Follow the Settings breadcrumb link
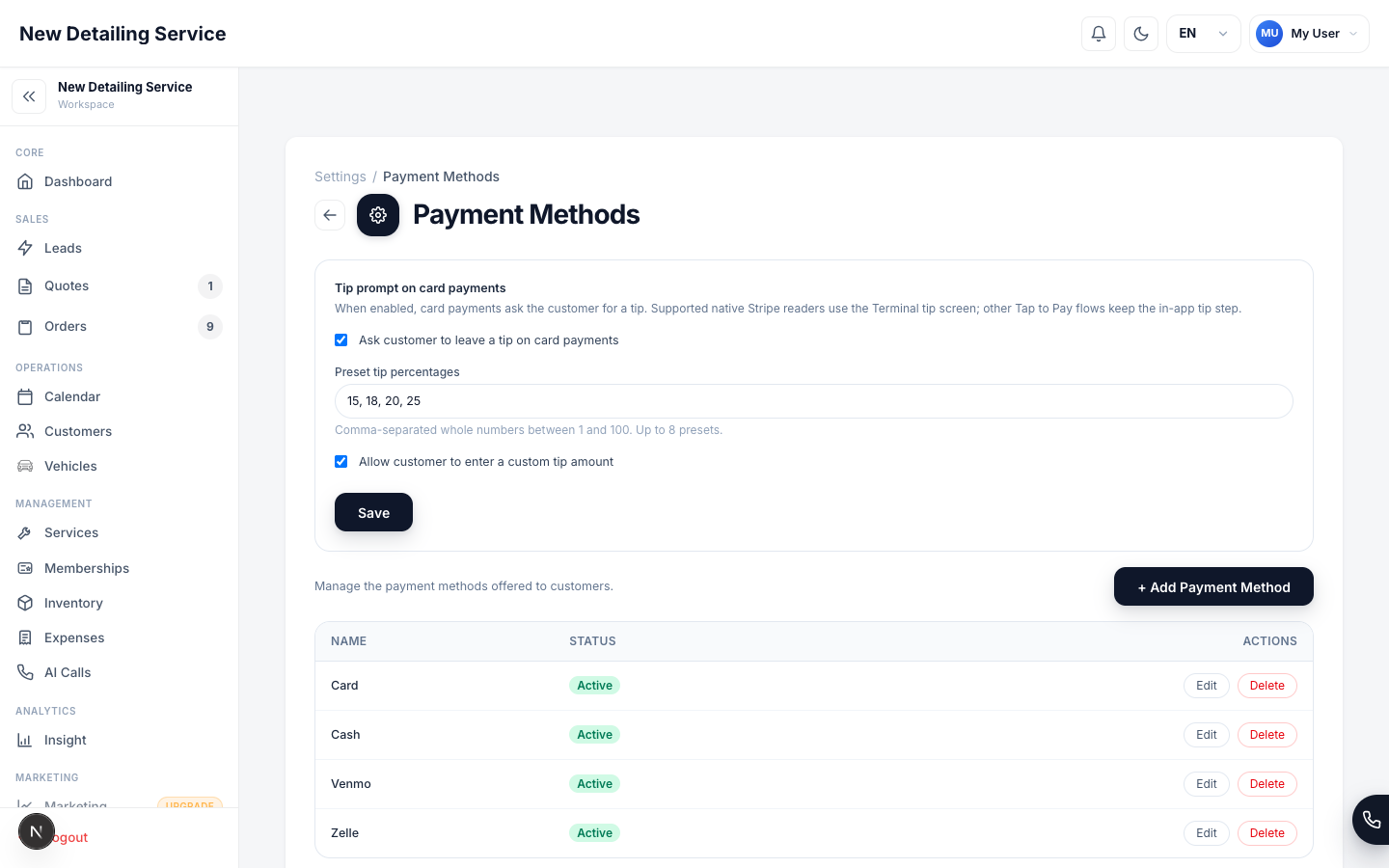 (x=340, y=176)
